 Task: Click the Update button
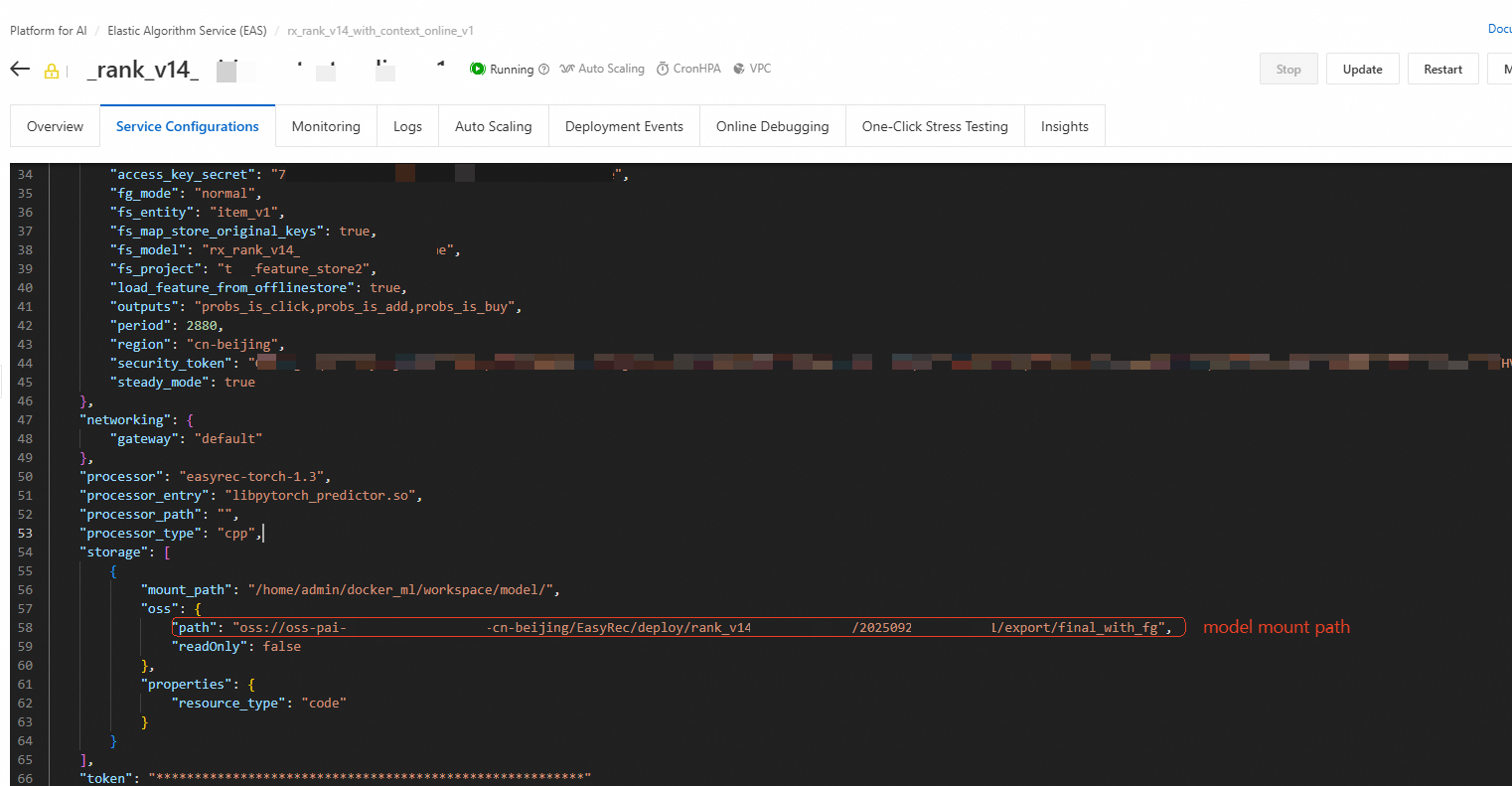[1363, 70]
